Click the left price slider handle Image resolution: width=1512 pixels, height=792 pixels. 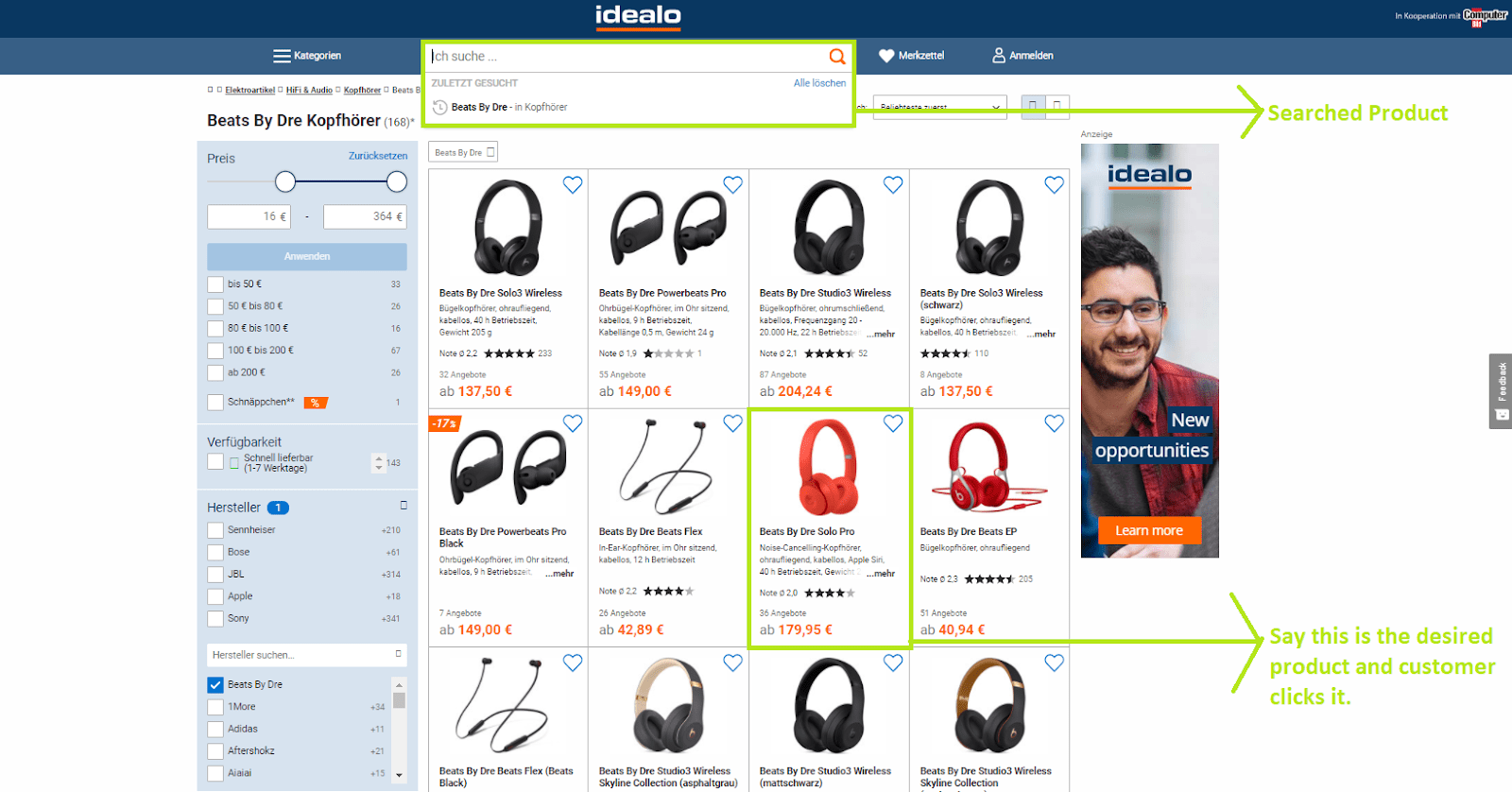[x=285, y=181]
